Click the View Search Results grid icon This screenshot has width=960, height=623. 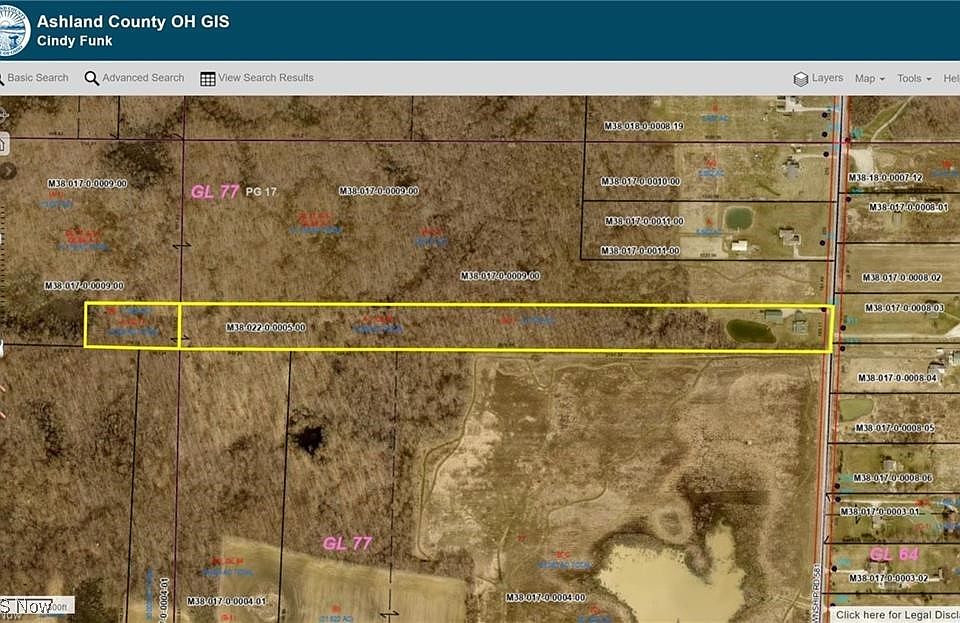(x=208, y=78)
